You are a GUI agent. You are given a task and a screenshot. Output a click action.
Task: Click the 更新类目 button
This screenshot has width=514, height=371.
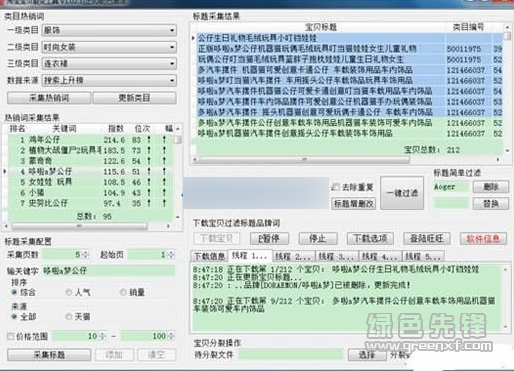(x=135, y=98)
